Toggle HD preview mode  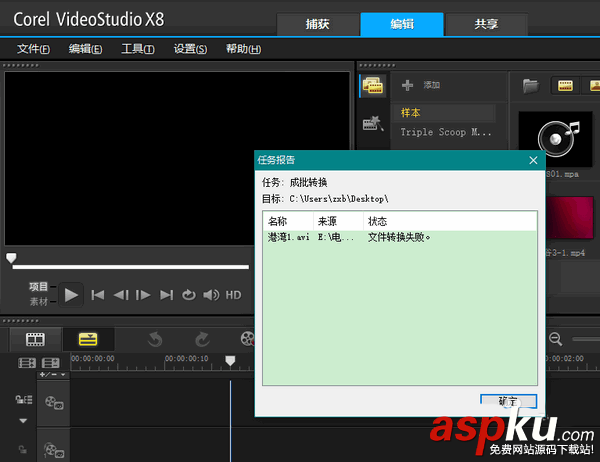coord(233,295)
